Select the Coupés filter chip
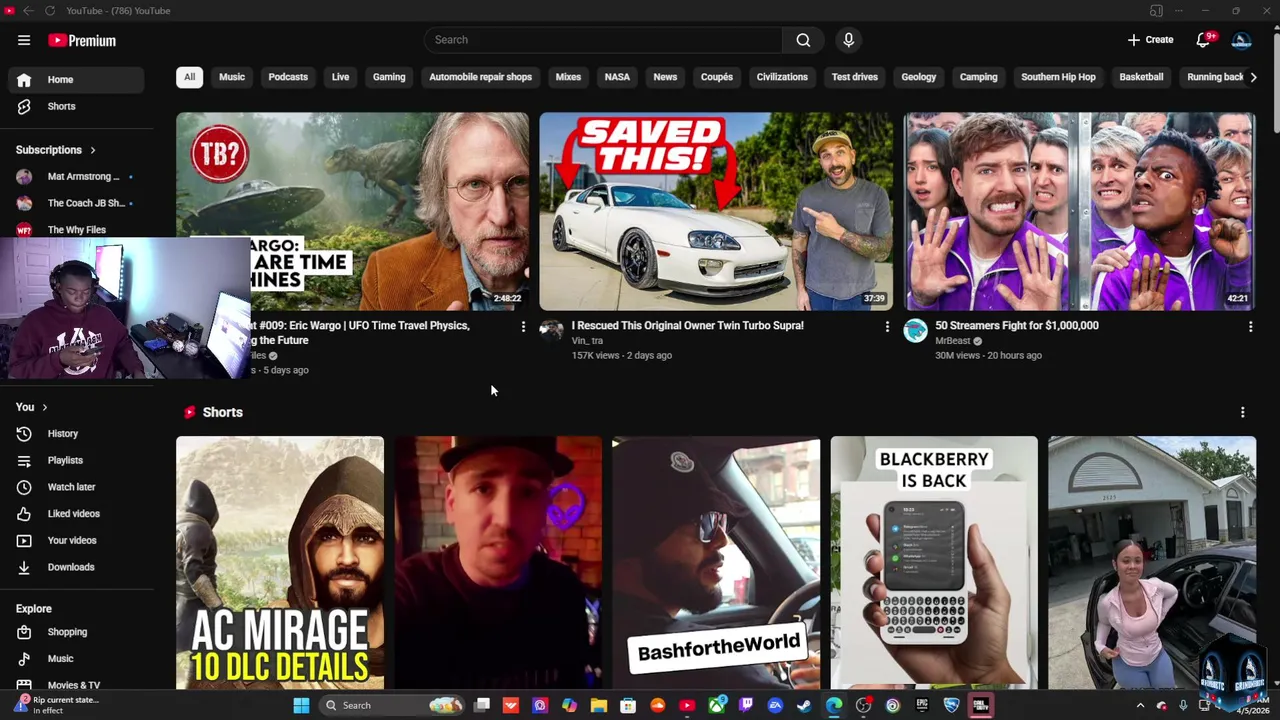The image size is (1280, 720). (x=717, y=77)
